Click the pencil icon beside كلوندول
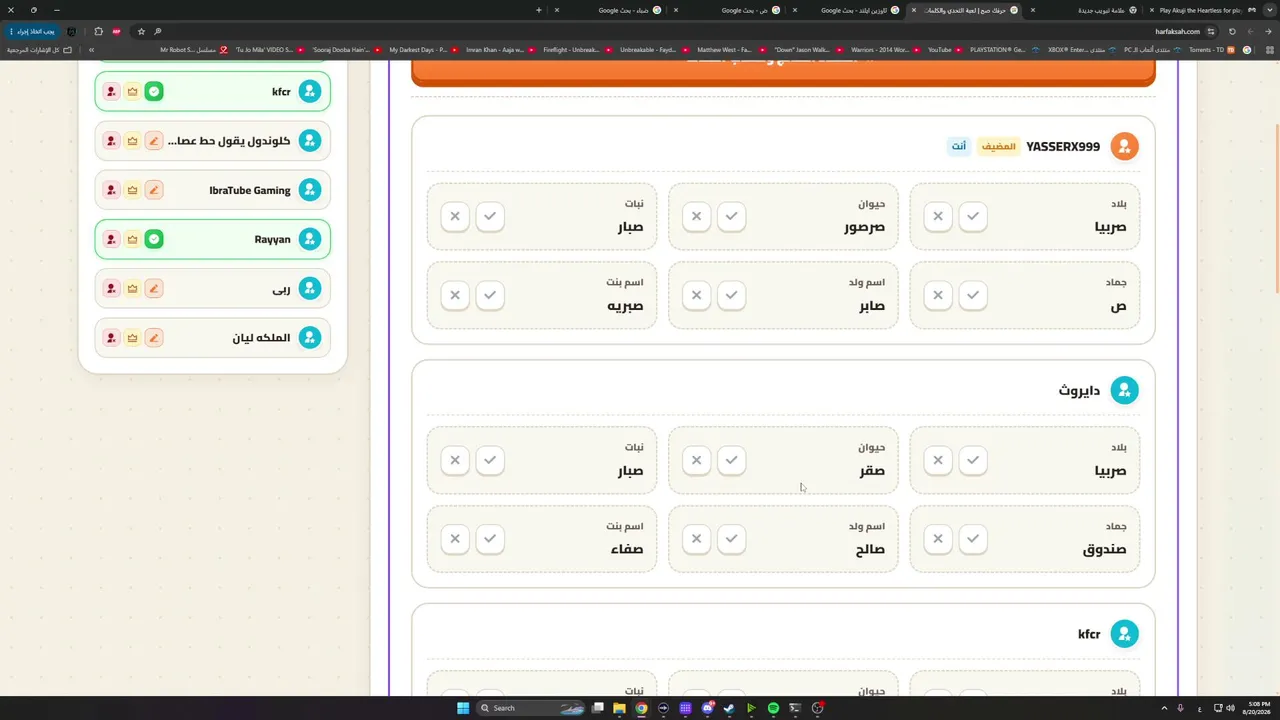1280x720 pixels. 154,141
